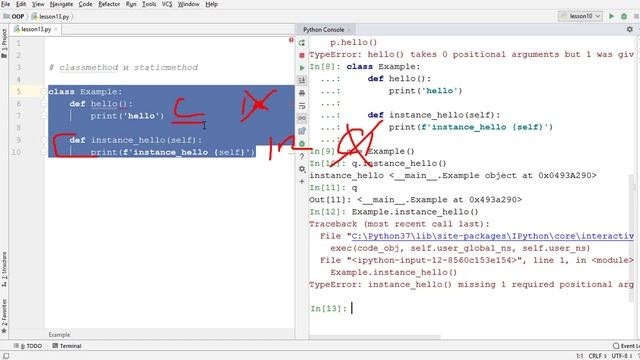This screenshot has width=640, height=360.
Task: Click the In[13] console input prompt
Action: (329, 309)
